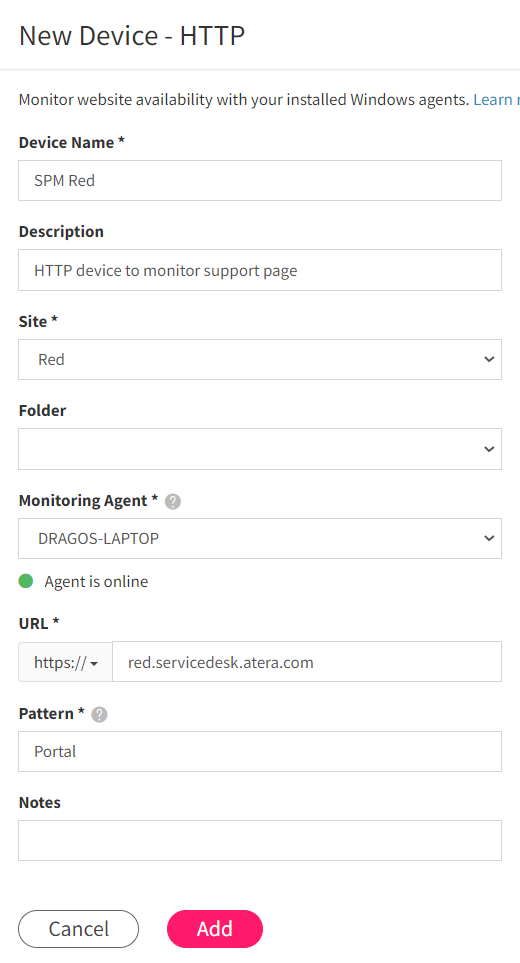Follow the Learn more link
The height and width of the screenshot is (963, 520).
(x=496, y=99)
